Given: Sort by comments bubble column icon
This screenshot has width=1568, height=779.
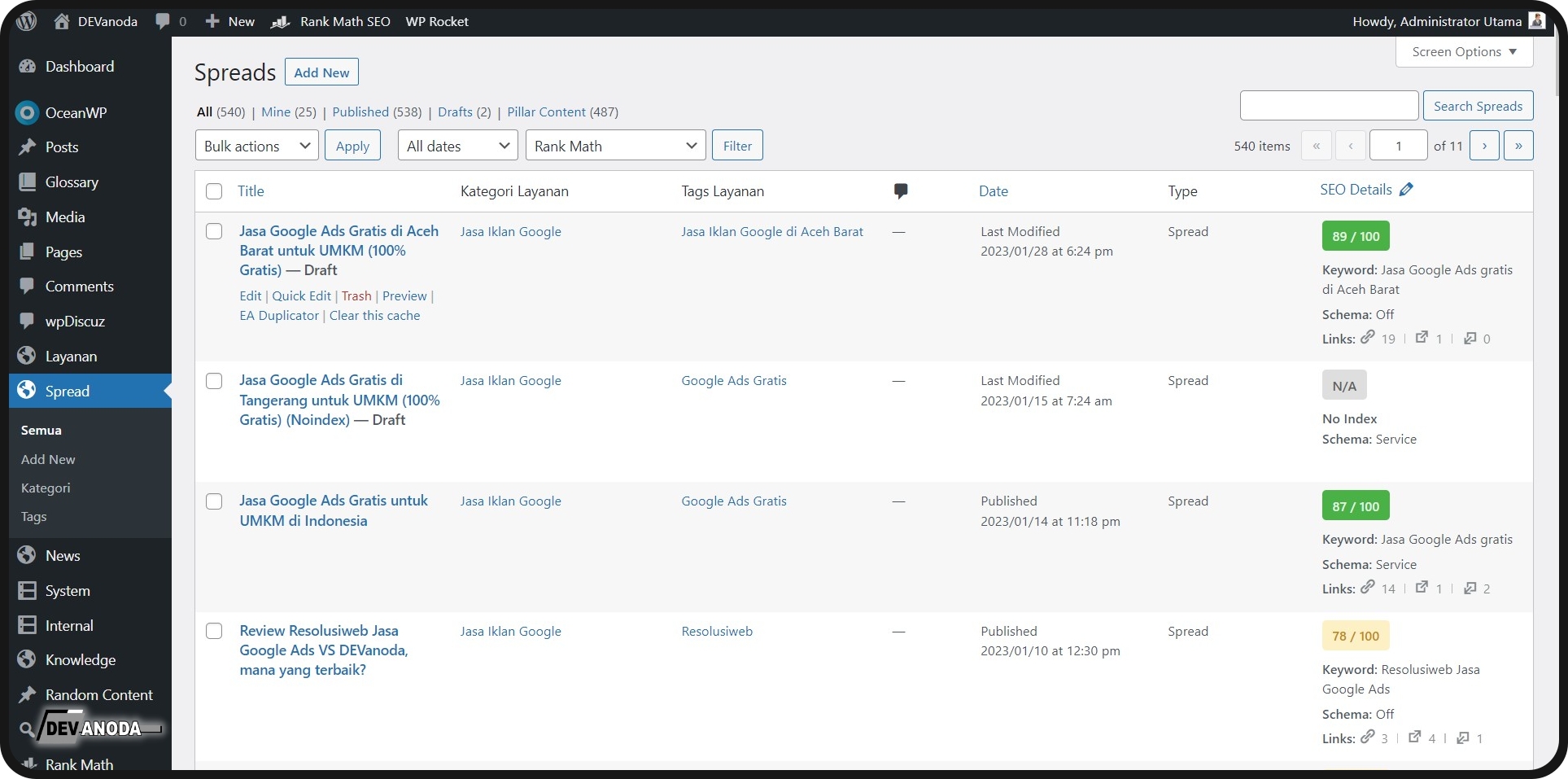Looking at the screenshot, I should [900, 191].
